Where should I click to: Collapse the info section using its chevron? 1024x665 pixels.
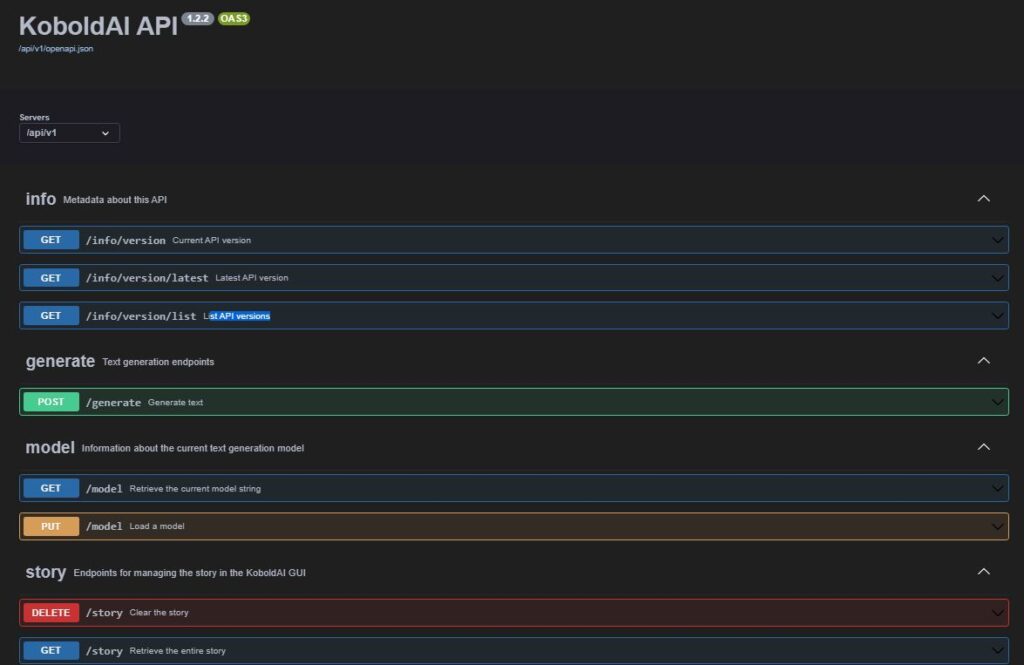tap(984, 199)
